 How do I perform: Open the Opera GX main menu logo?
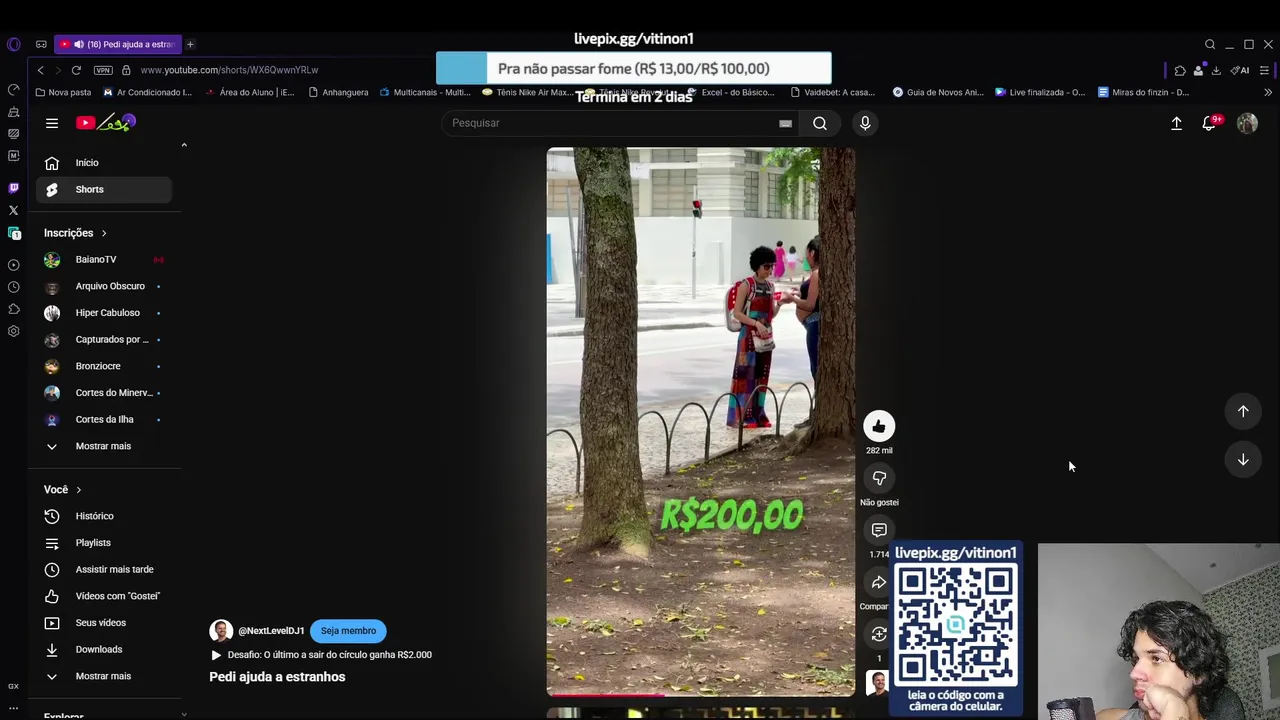pyautogui.click(x=13, y=44)
